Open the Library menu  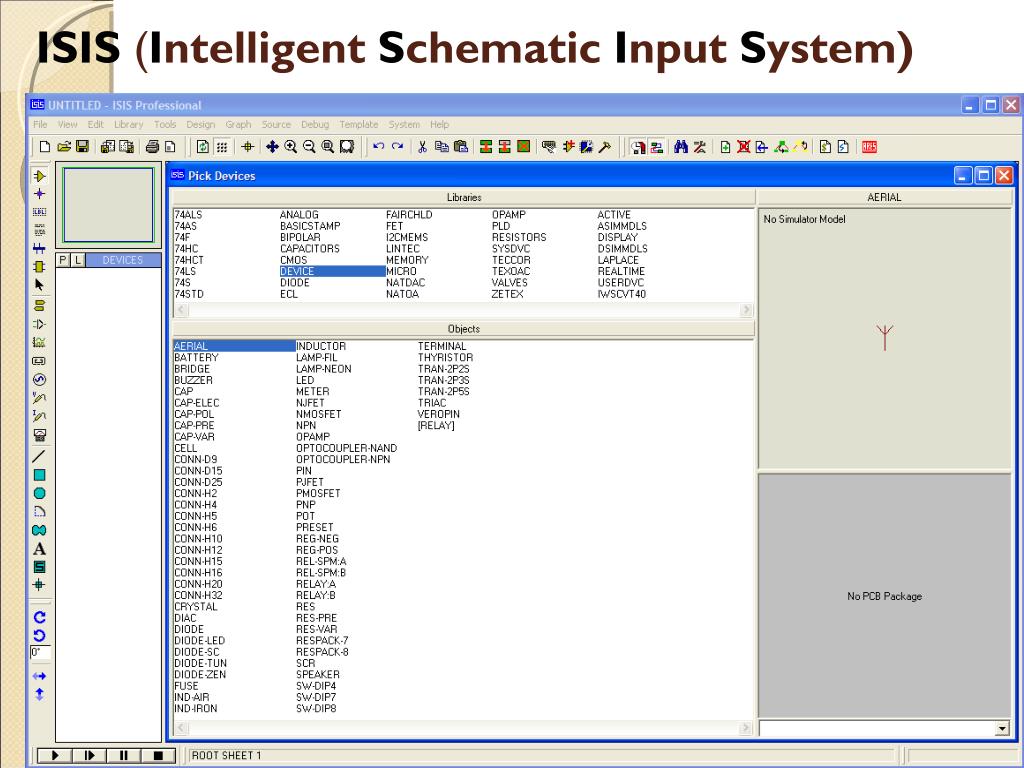click(128, 124)
